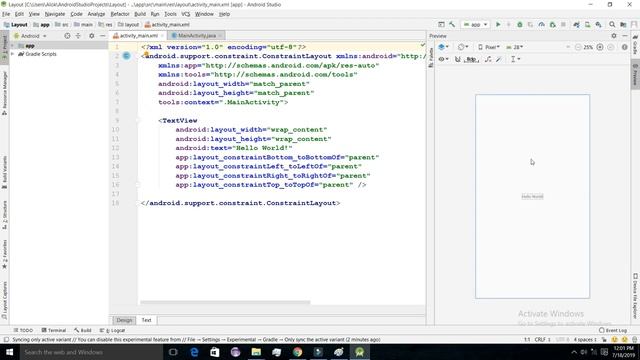Open the Build tool window button
The height and width of the screenshot is (360, 640).
tap(83, 330)
